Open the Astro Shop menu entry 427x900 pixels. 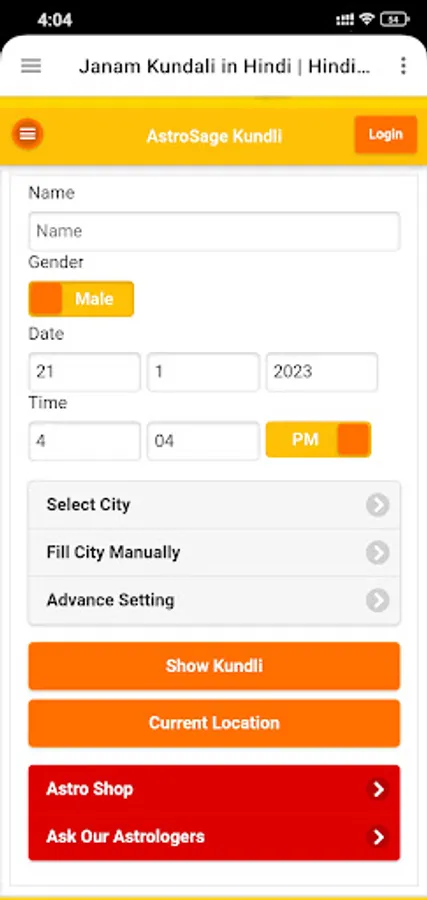click(214, 789)
